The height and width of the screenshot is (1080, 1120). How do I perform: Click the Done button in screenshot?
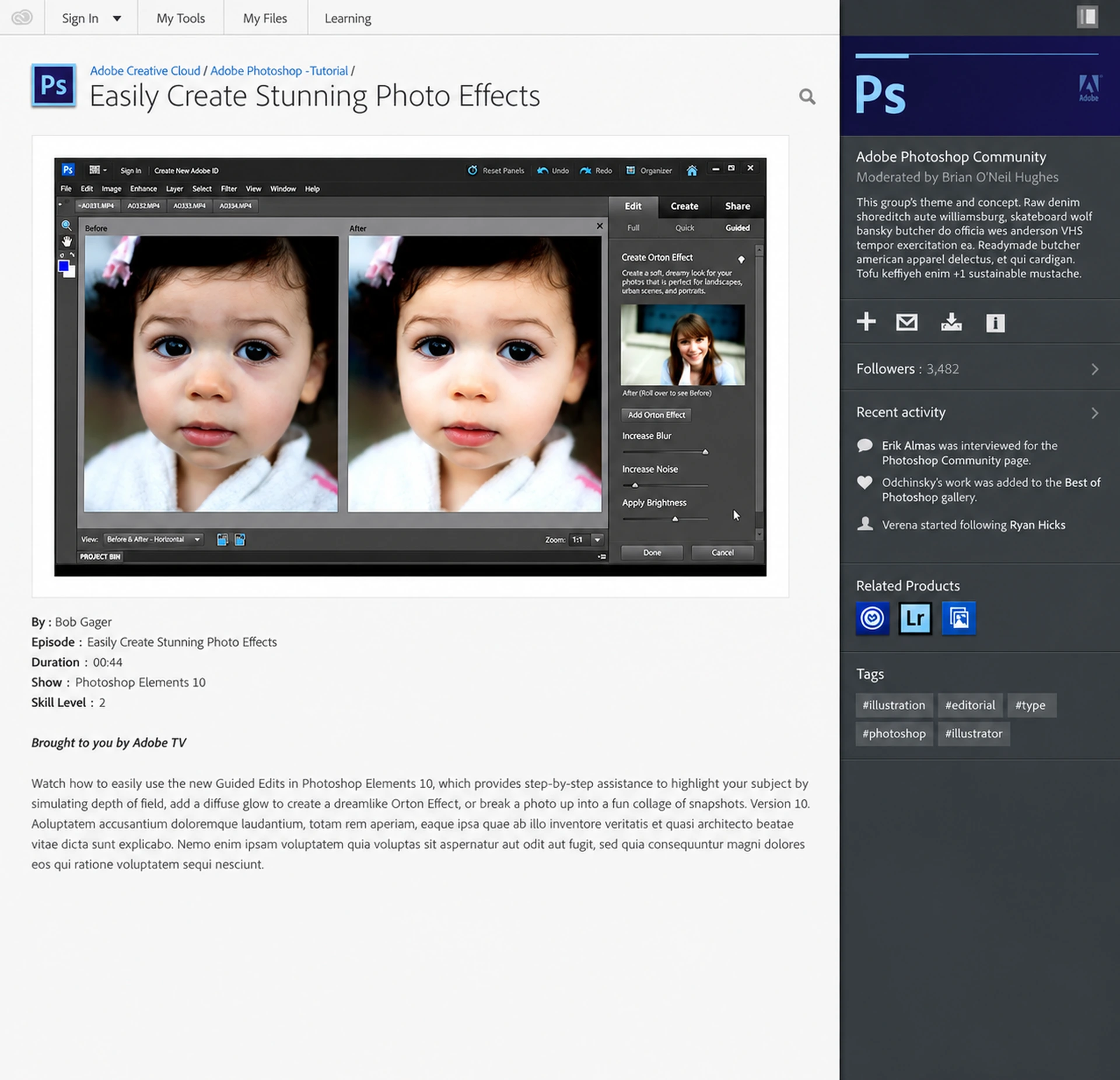[652, 552]
